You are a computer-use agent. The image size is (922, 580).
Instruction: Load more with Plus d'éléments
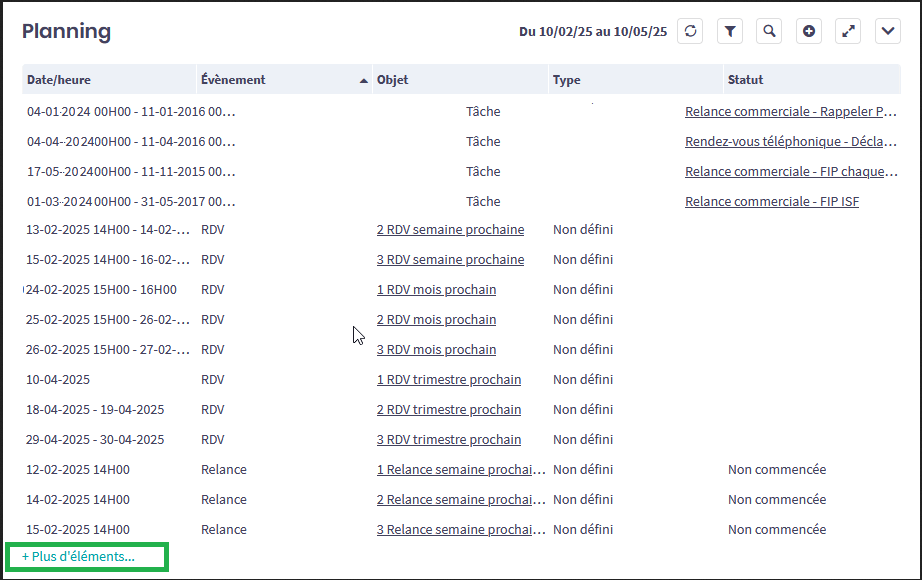click(x=78, y=557)
